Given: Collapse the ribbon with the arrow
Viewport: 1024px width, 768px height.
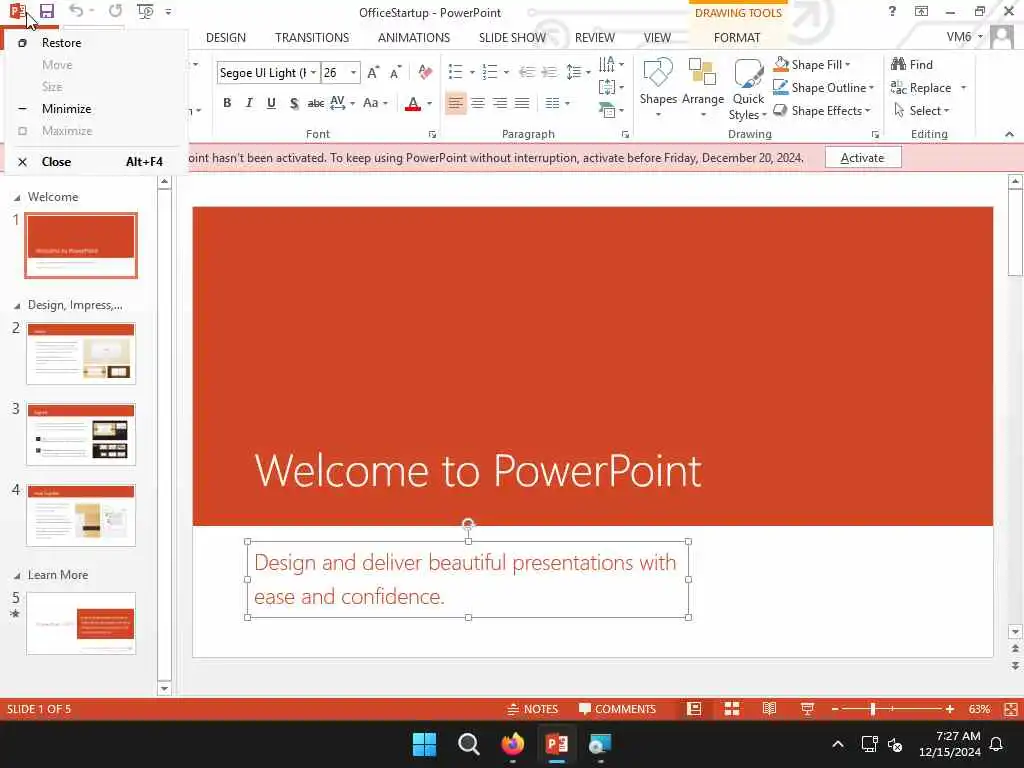Looking at the screenshot, I should click(x=1009, y=134).
